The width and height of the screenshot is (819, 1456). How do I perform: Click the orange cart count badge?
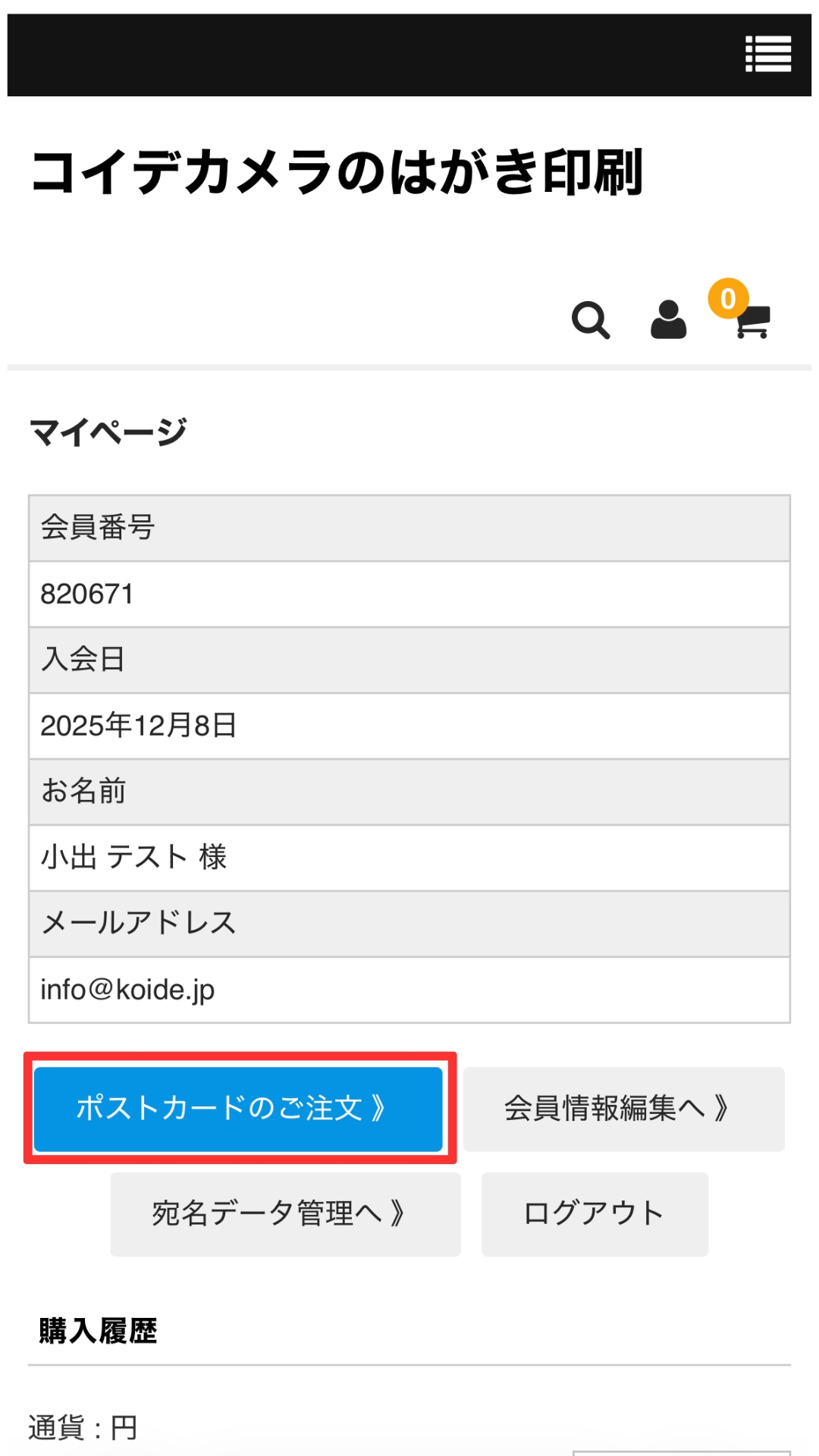728,299
